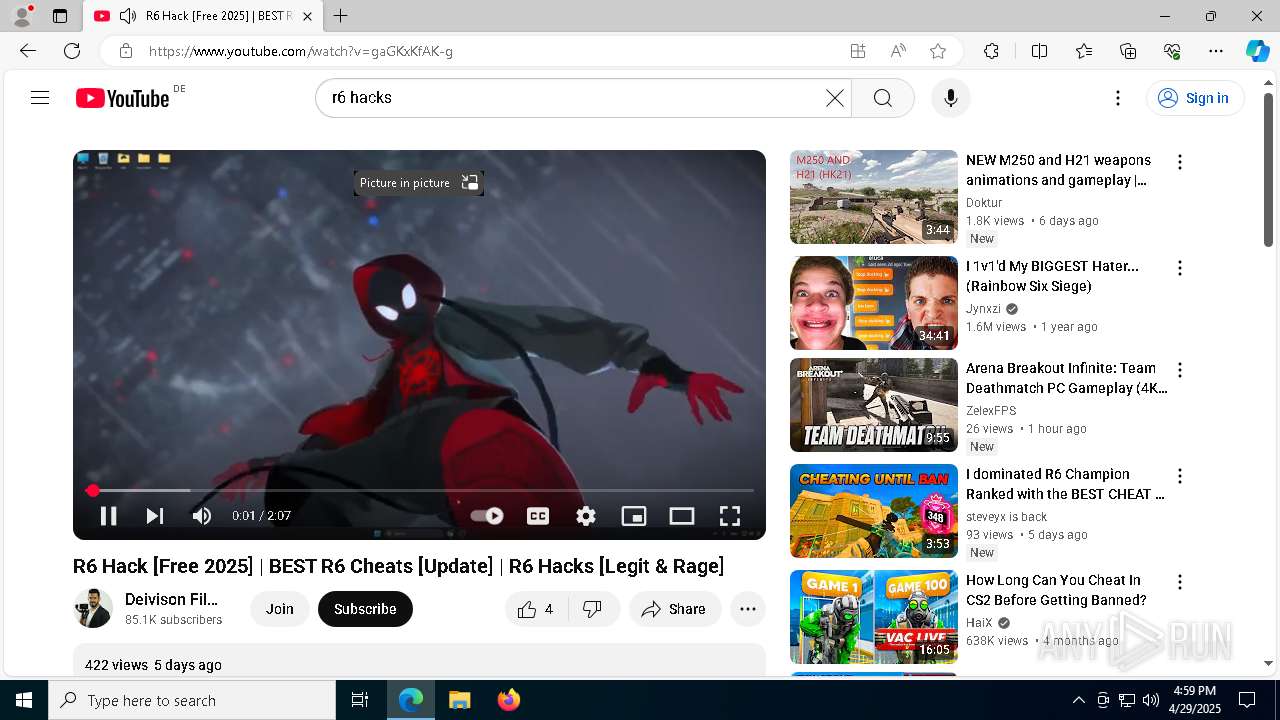Image resolution: width=1280 pixels, height=720 pixels.
Task: Open browser essentials heart icon
Action: tap(1172, 51)
